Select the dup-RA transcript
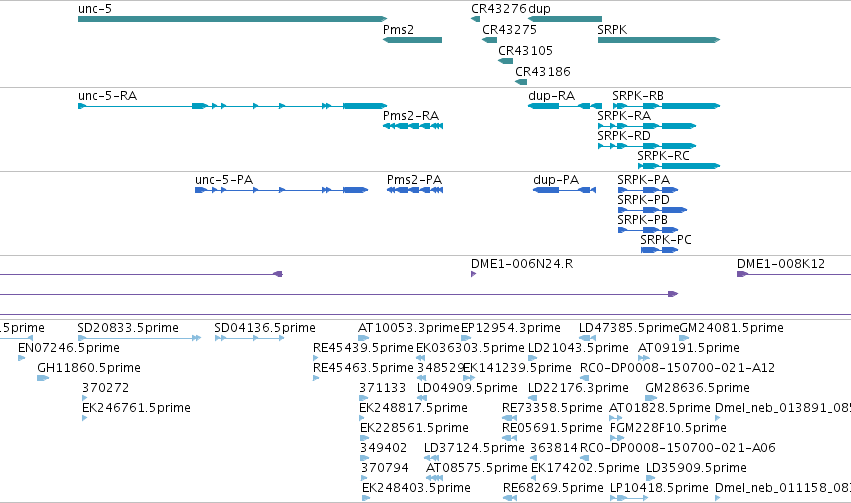Image resolution: width=851 pixels, height=503 pixels. coord(564,106)
